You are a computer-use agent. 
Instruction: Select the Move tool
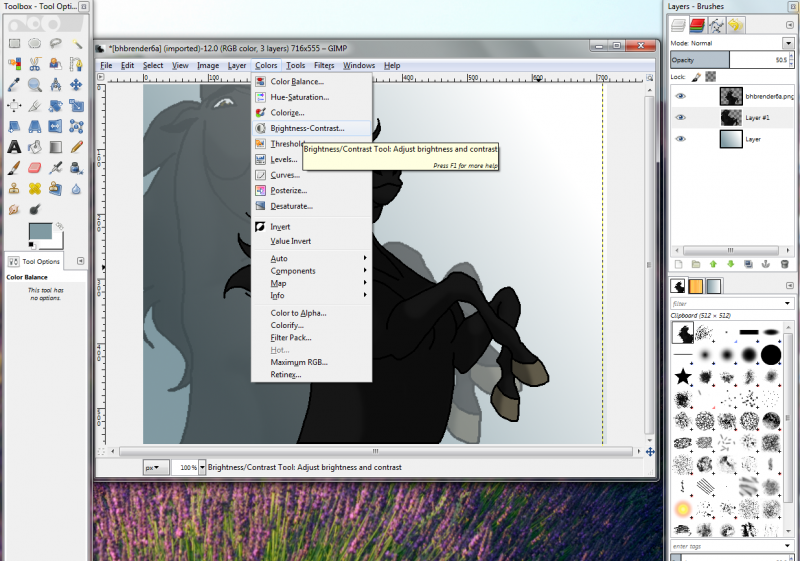77,85
